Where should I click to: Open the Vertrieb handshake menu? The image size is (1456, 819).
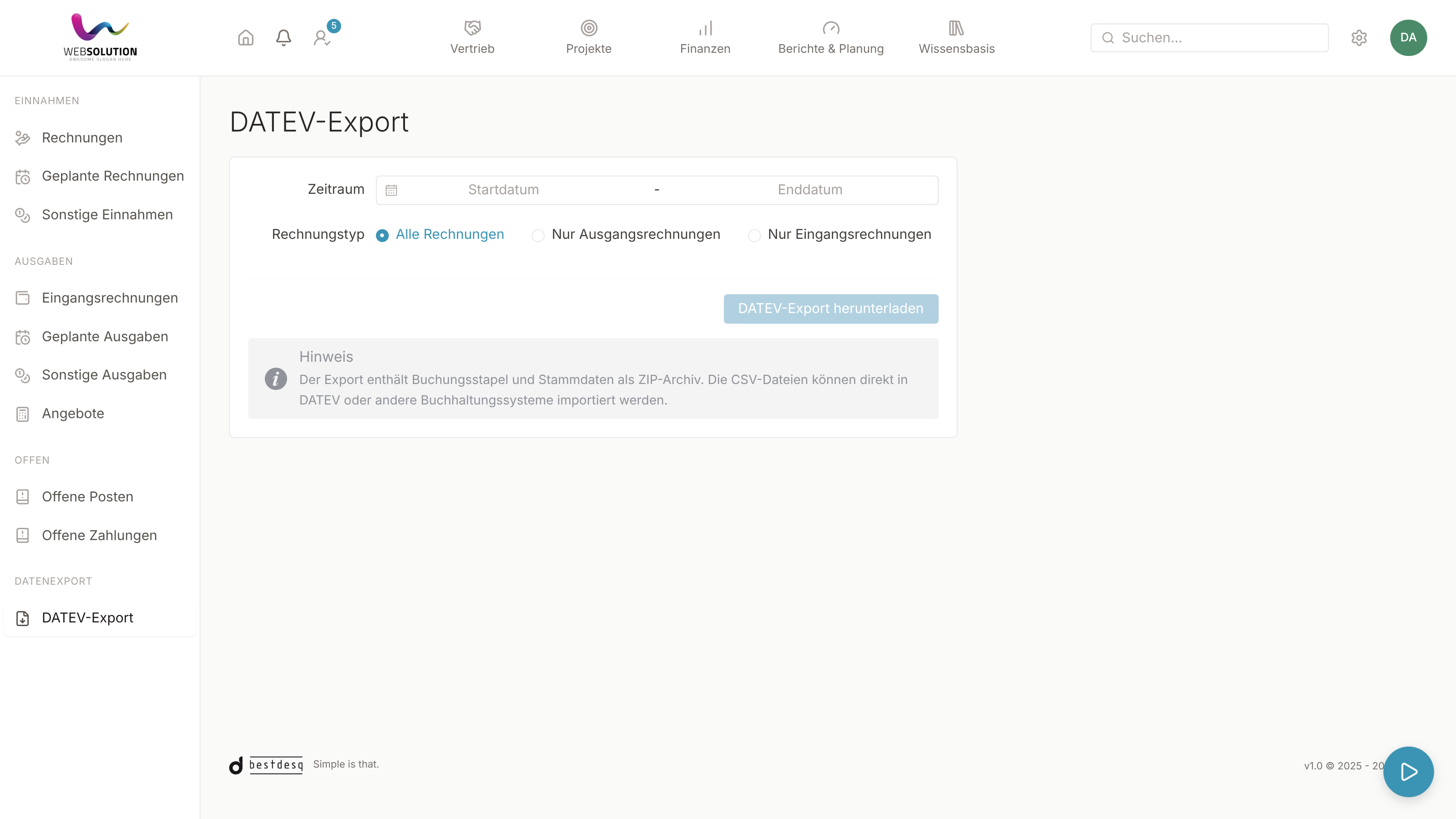(x=472, y=37)
